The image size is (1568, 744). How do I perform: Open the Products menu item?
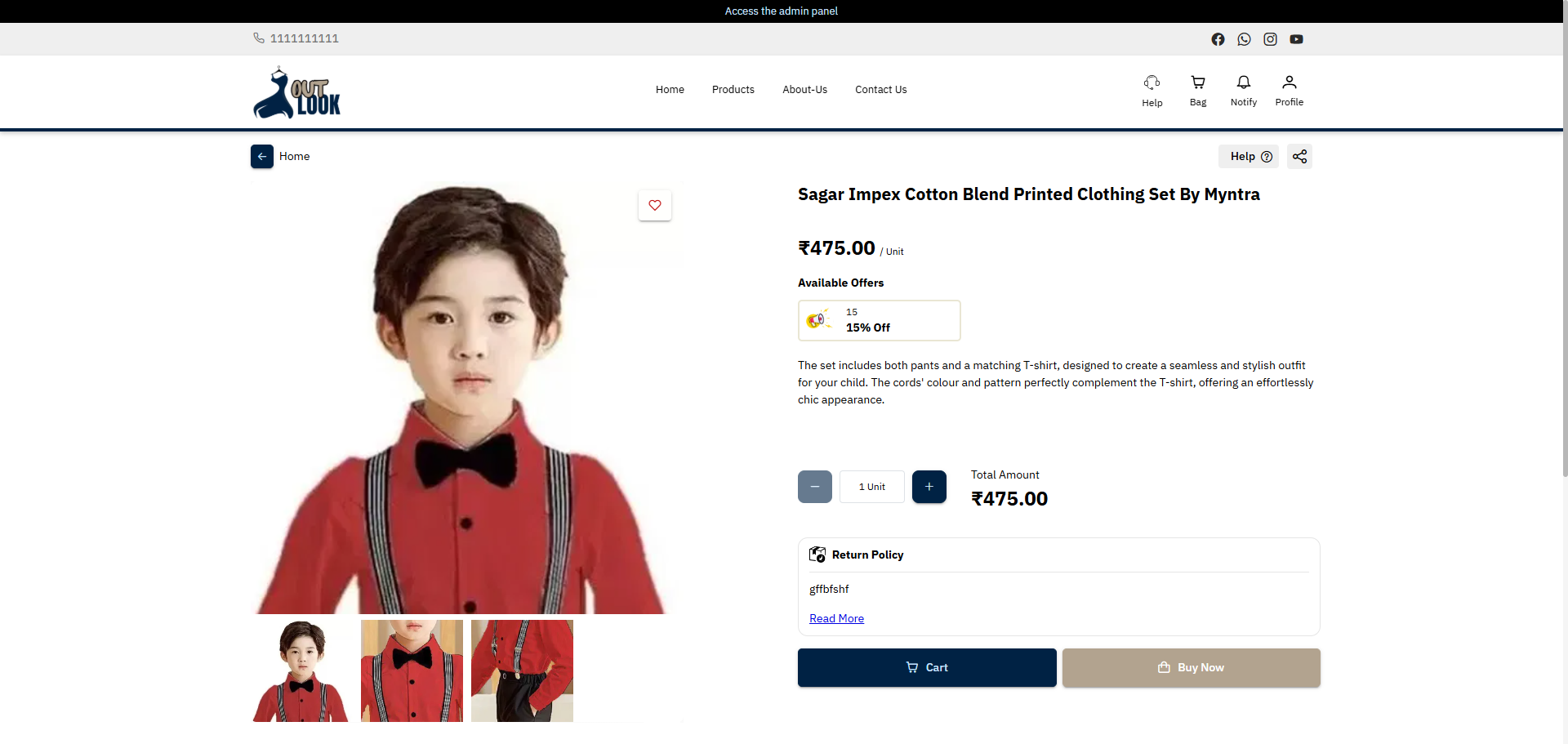tap(733, 90)
